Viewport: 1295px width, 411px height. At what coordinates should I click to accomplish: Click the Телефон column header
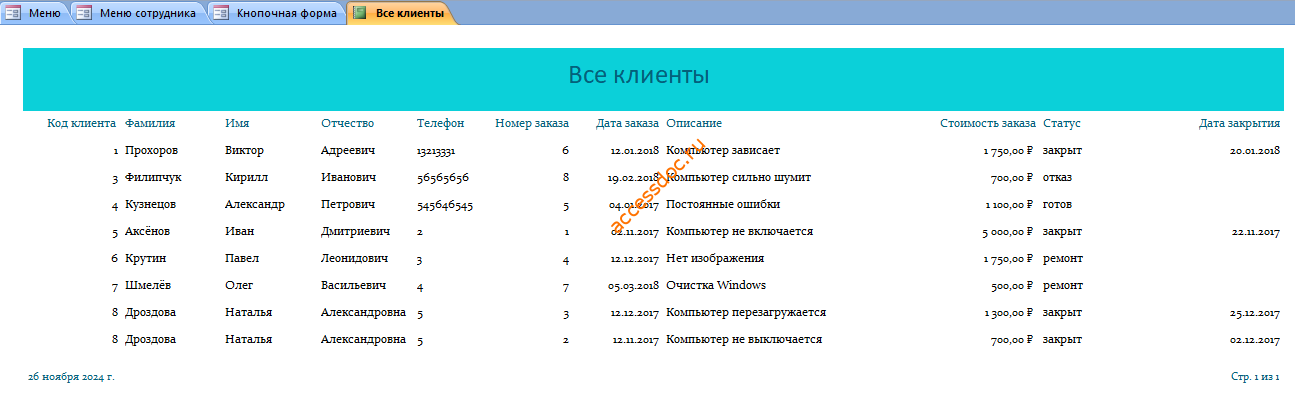coord(440,123)
